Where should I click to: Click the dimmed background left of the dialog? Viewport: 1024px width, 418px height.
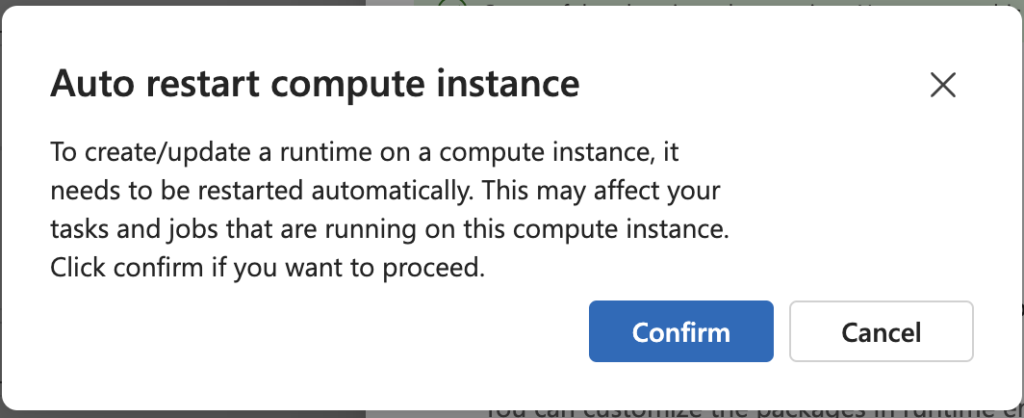(8, 200)
